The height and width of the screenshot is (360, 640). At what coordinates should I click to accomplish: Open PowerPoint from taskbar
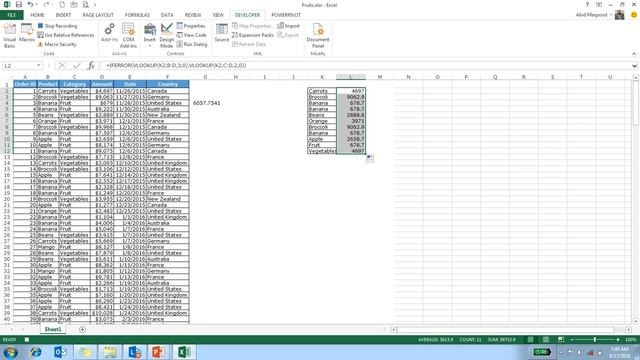tap(158, 352)
